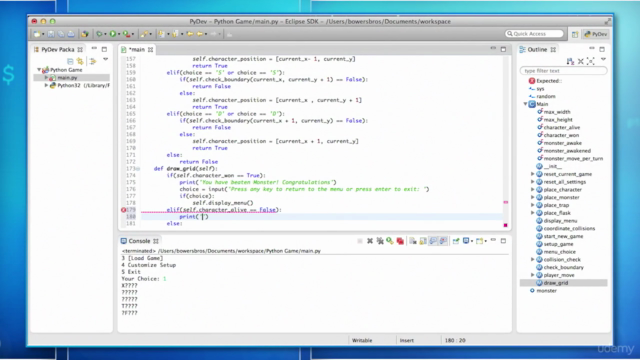Viewport: 640px width, 360px height.
Task: Open the dropdown arrow beside the New icon
Action: (43, 34)
